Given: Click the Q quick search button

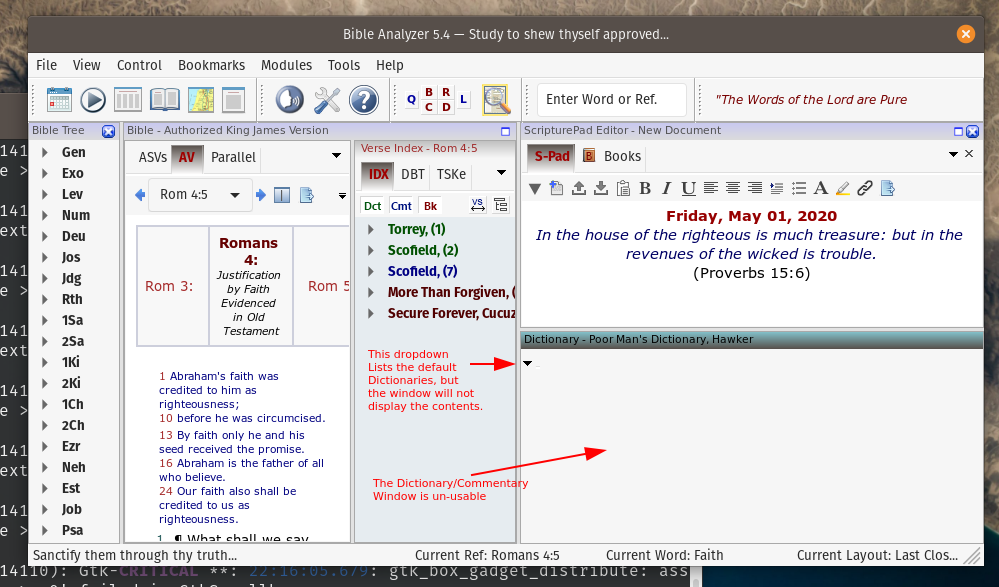Looking at the screenshot, I should click(x=411, y=99).
